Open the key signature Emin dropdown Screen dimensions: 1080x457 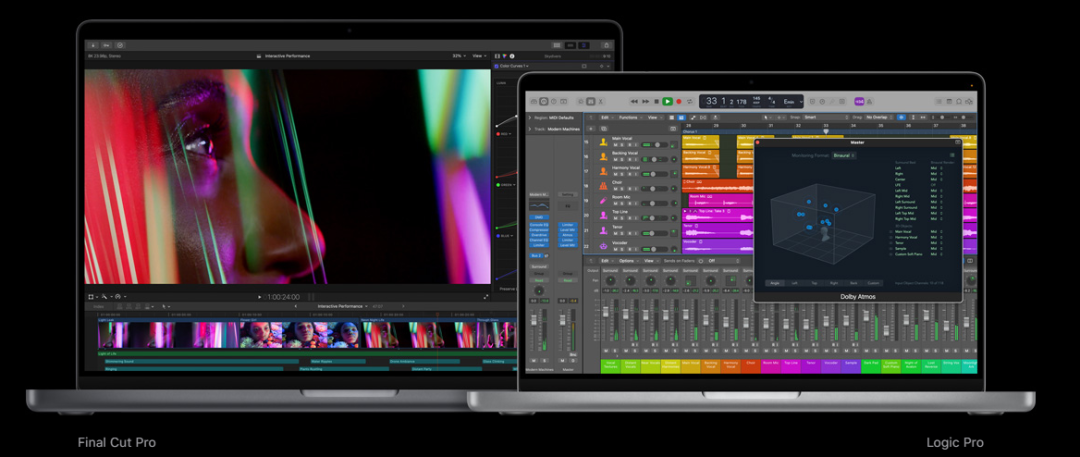point(791,102)
